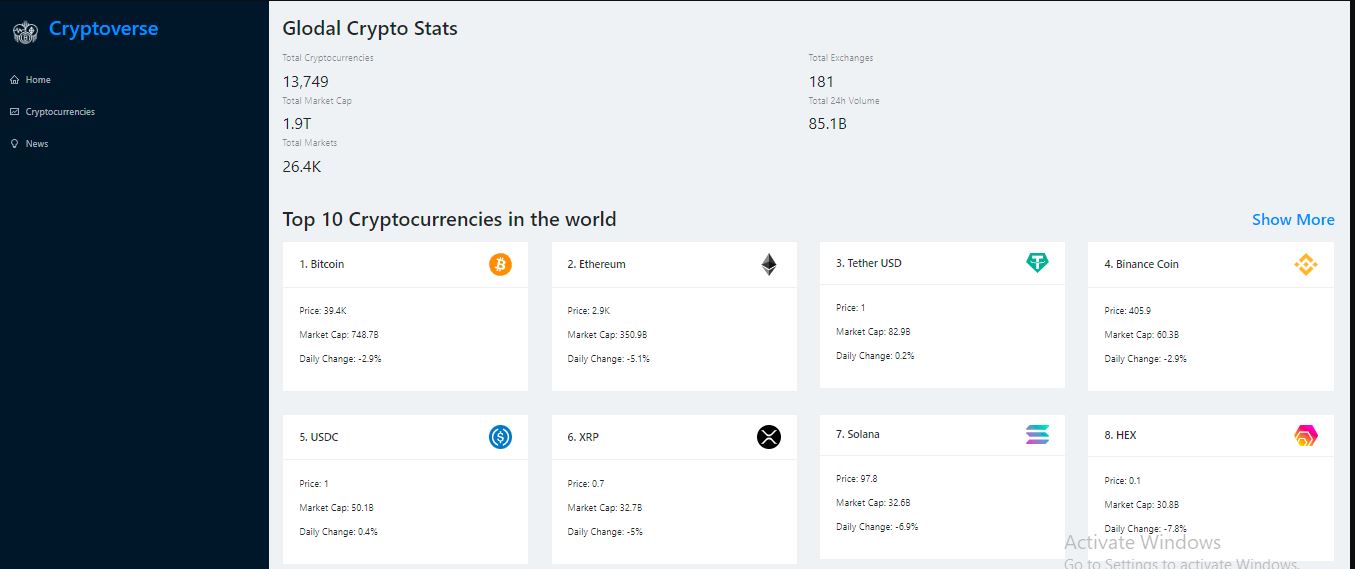The height and width of the screenshot is (569, 1355).
Task: Click the Bitcoin orange coin icon
Action: [x=500, y=264]
